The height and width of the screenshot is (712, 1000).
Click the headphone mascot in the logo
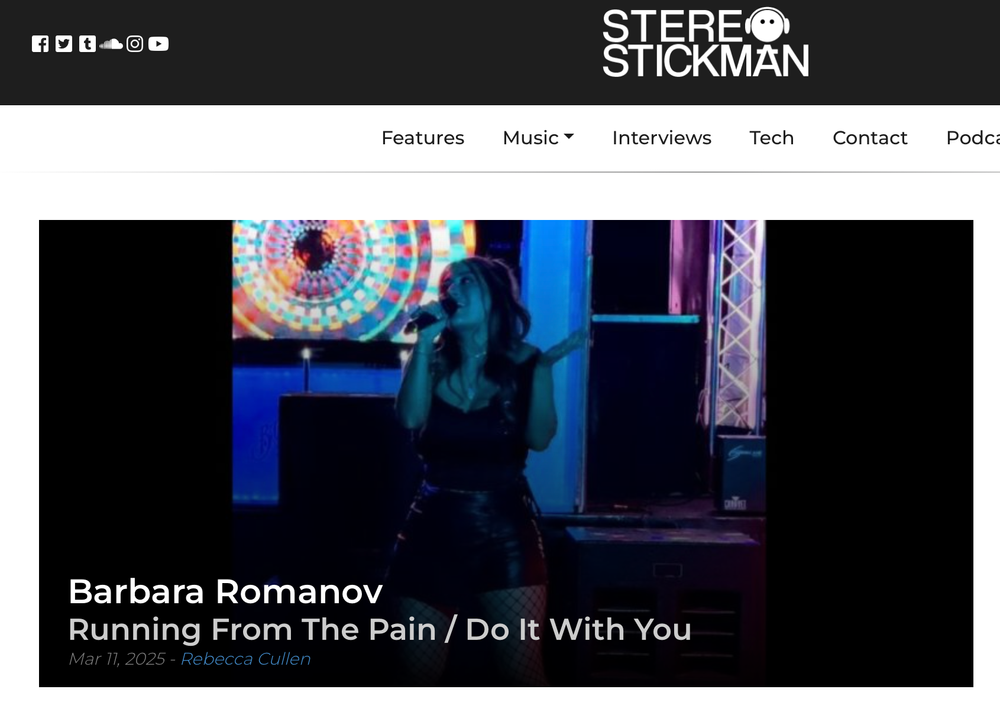click(x=767, y=26)
